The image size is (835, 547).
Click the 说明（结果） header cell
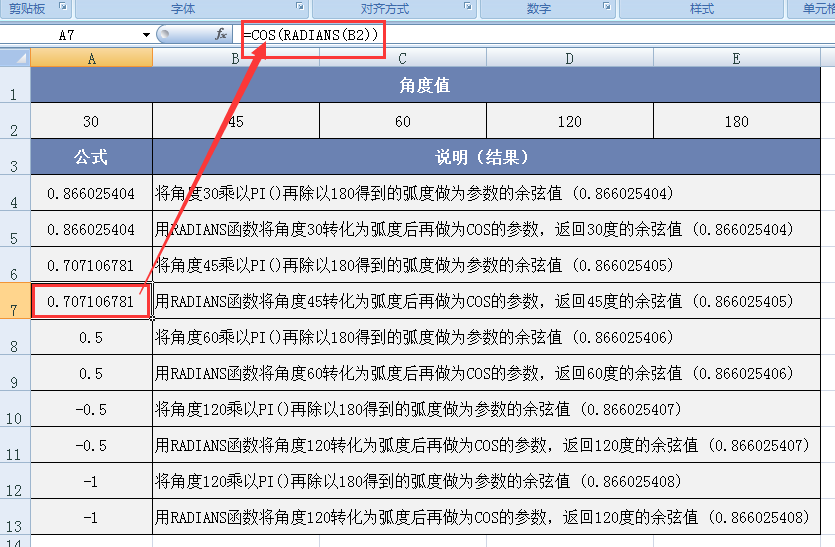(486, 157)
